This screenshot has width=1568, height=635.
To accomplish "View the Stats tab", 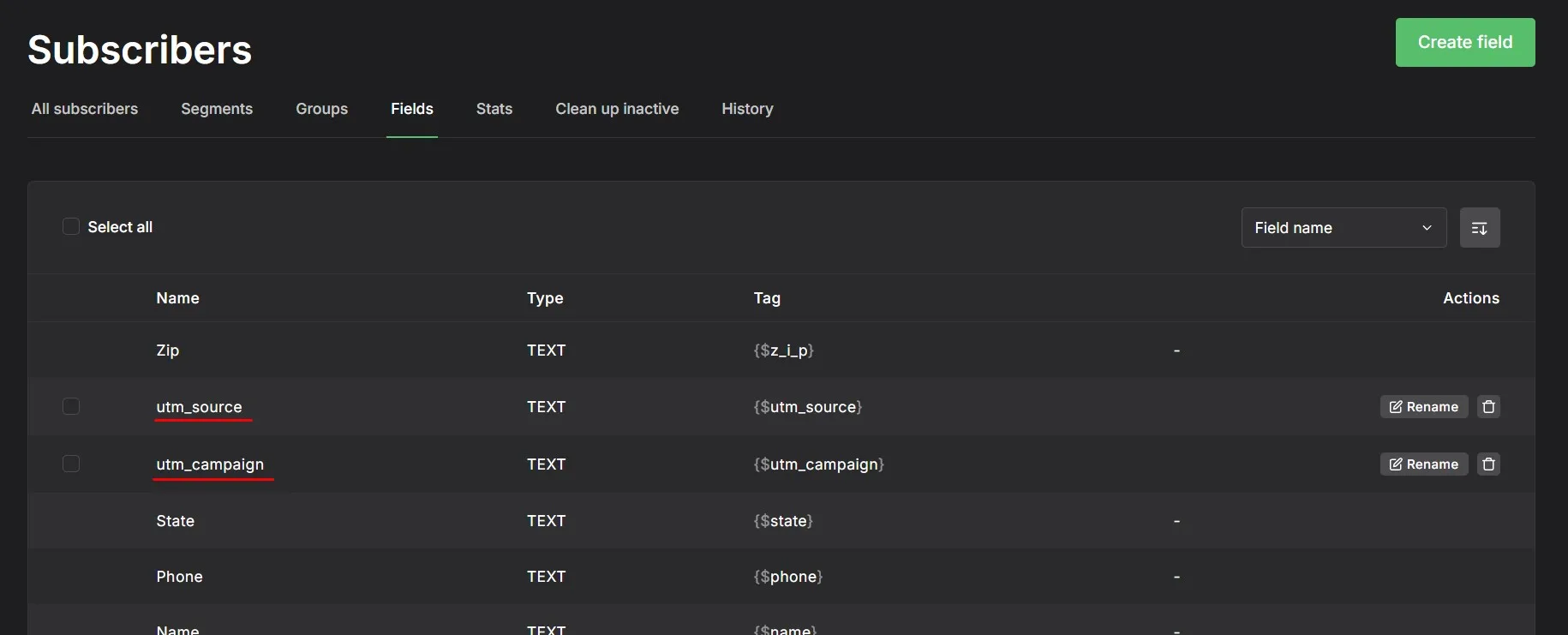I will tap(494, 109).
